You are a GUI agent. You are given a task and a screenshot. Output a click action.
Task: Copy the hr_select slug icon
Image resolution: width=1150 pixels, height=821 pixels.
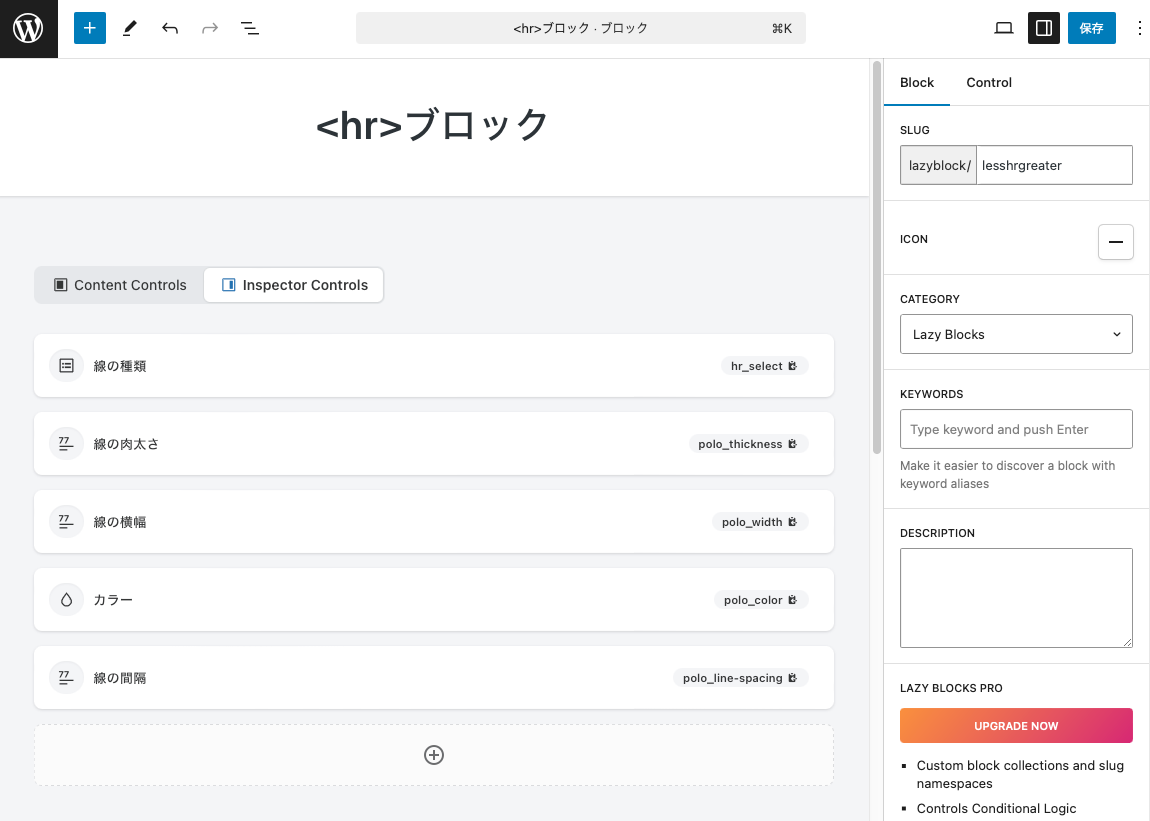tap(793, 366)
